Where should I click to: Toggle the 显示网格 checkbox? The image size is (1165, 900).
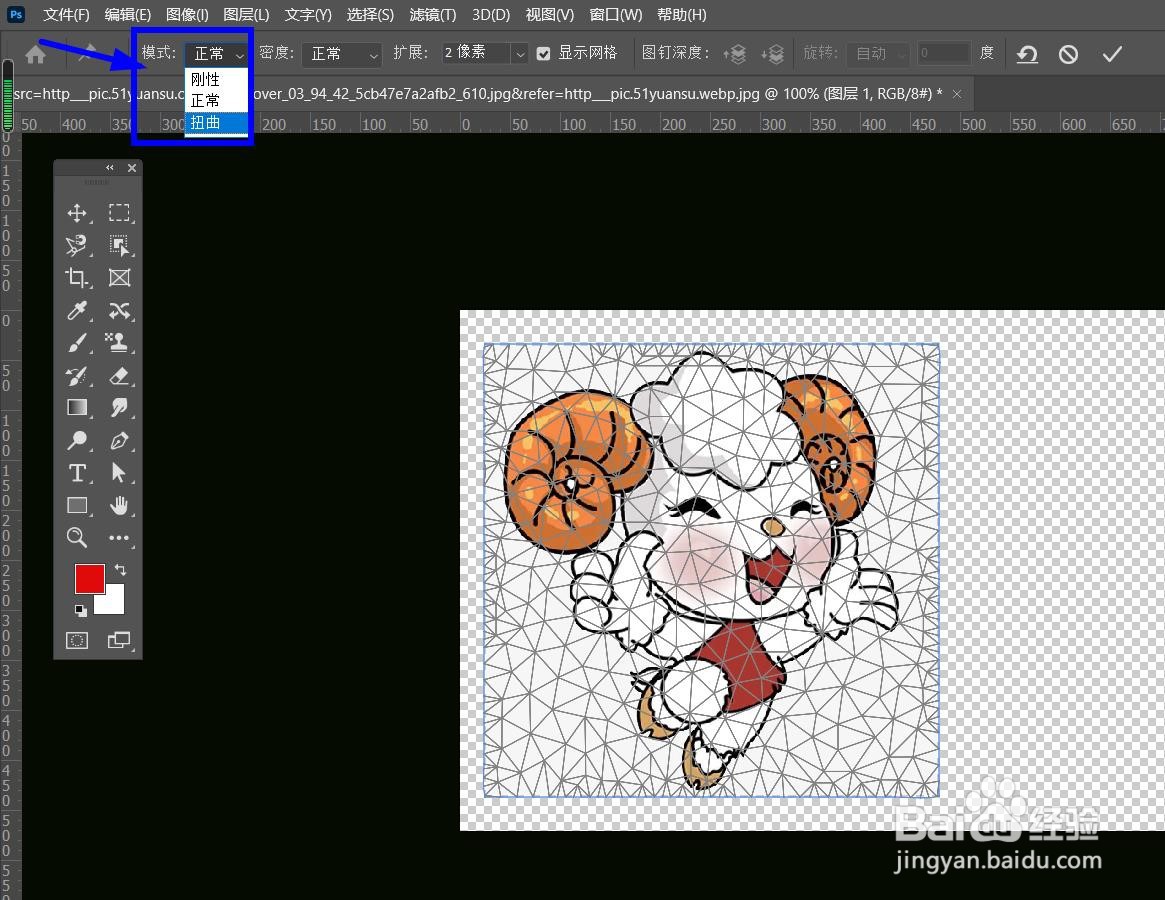pos(544,54)
